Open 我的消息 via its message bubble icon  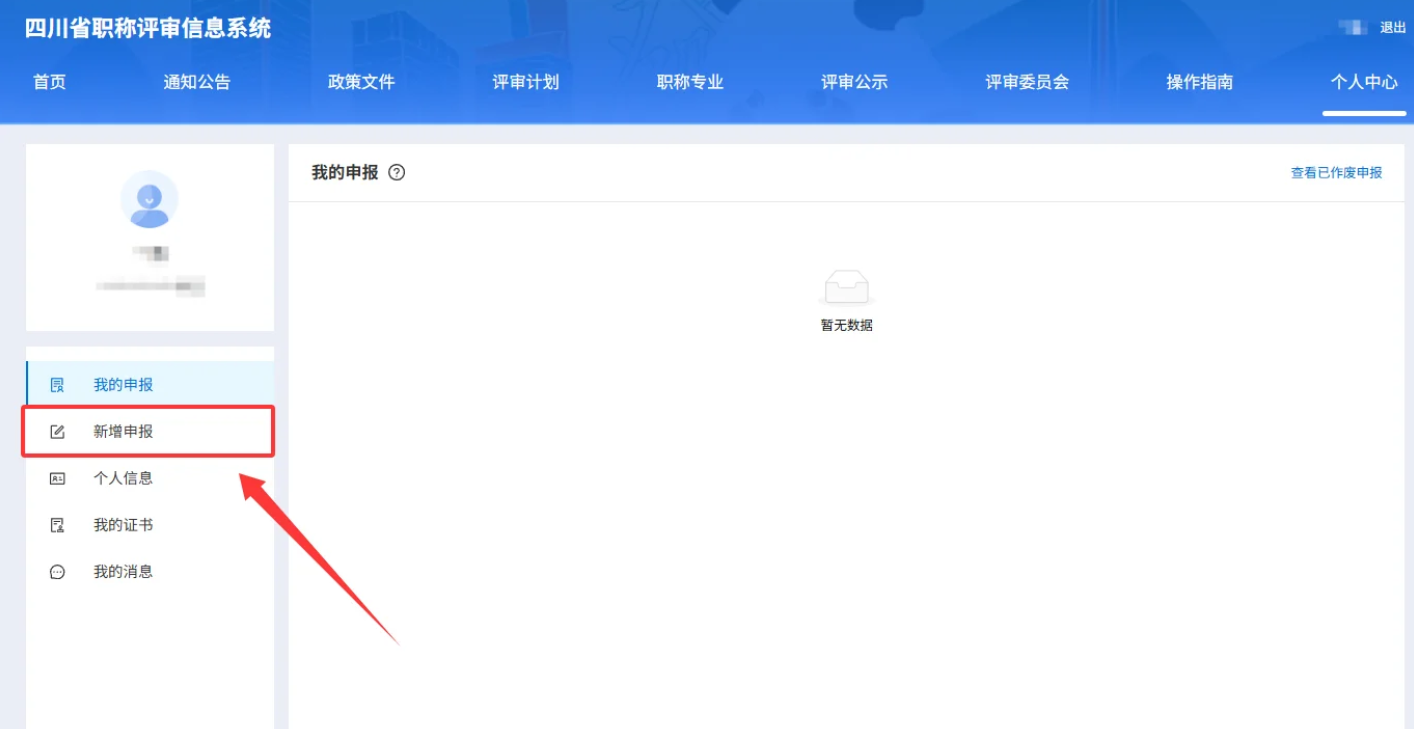(x=56, y=571)
